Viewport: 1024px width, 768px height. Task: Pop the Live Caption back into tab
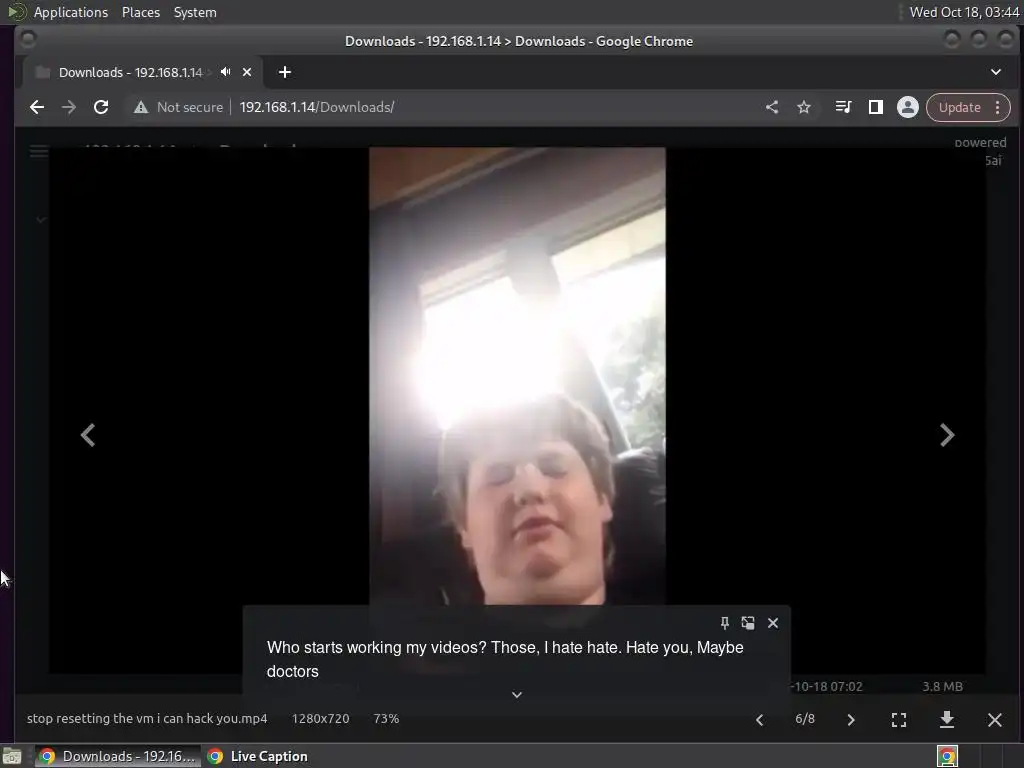click(x=748, y=623)
